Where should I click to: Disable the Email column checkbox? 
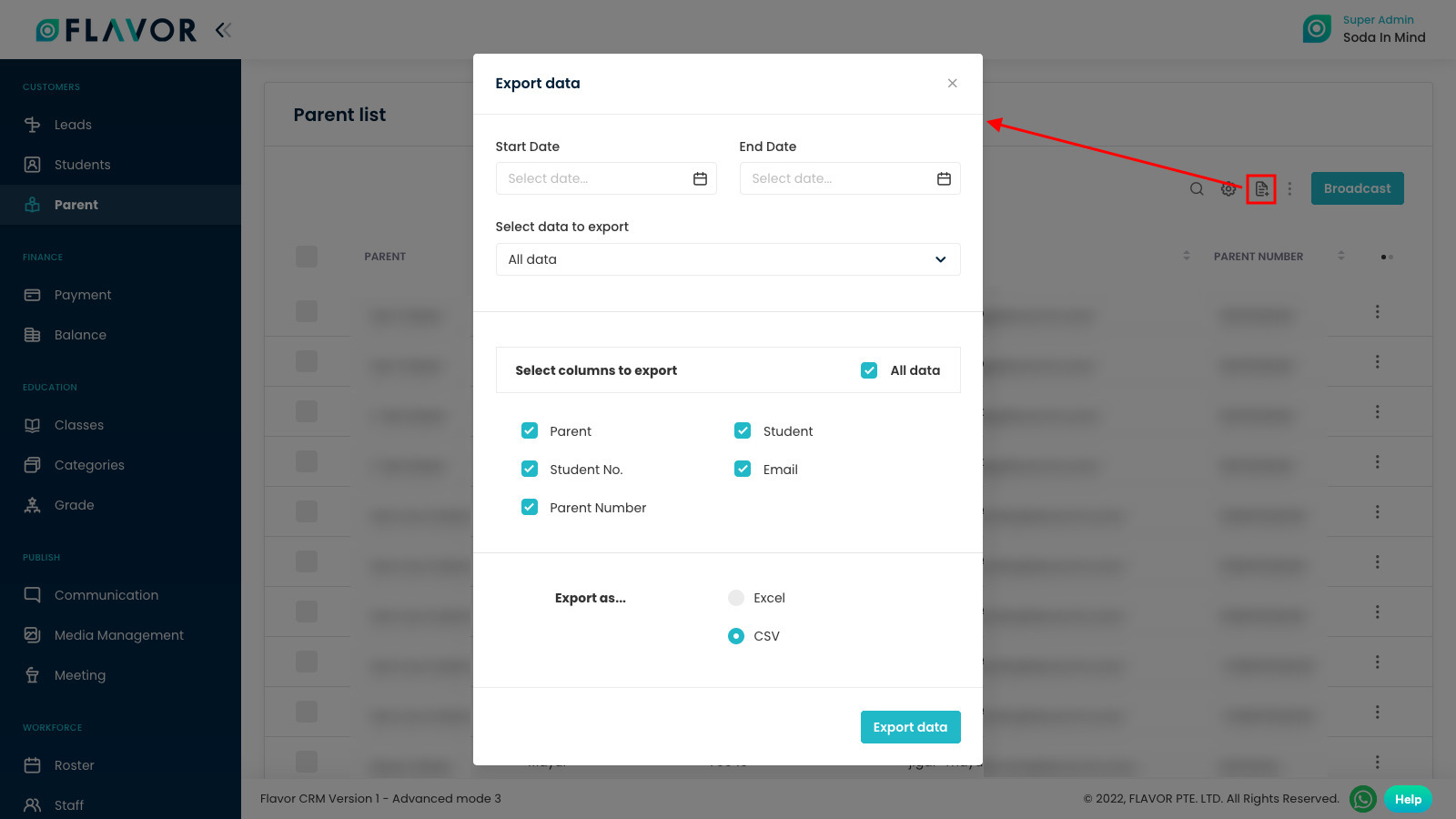click(x=743, y=469)
